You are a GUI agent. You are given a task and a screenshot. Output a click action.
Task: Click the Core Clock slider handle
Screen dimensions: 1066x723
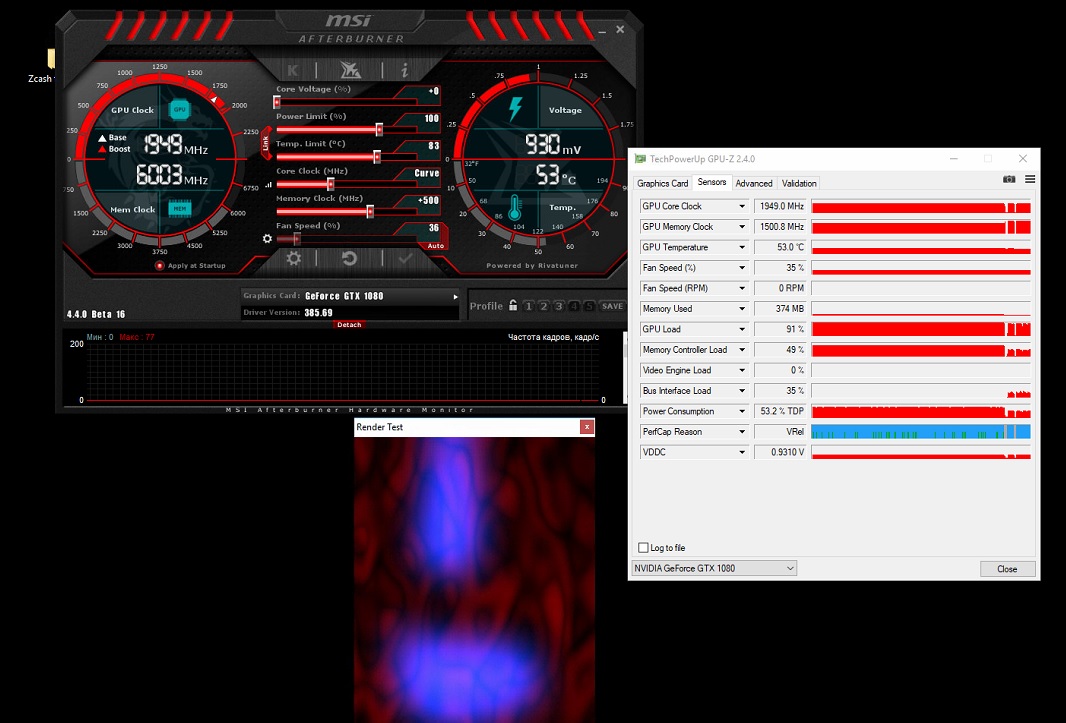[x=330, y=184]
